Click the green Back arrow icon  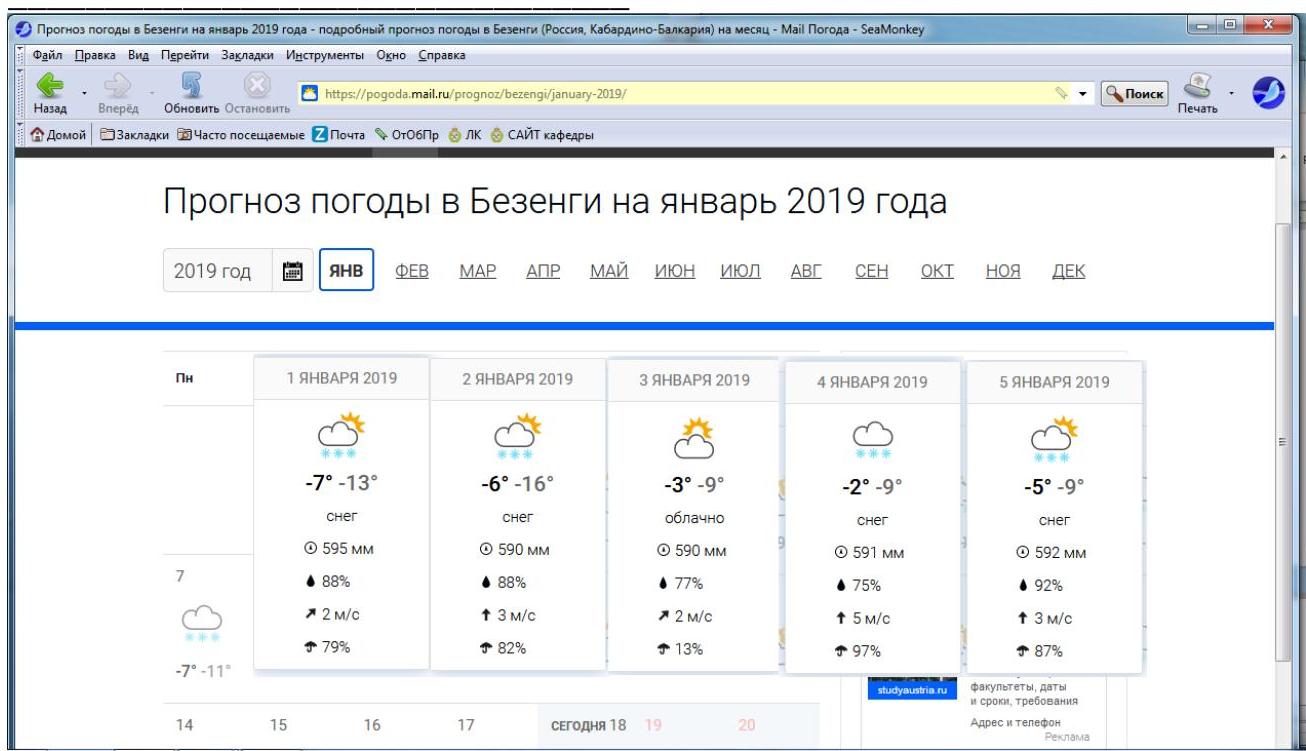[47, 87]
